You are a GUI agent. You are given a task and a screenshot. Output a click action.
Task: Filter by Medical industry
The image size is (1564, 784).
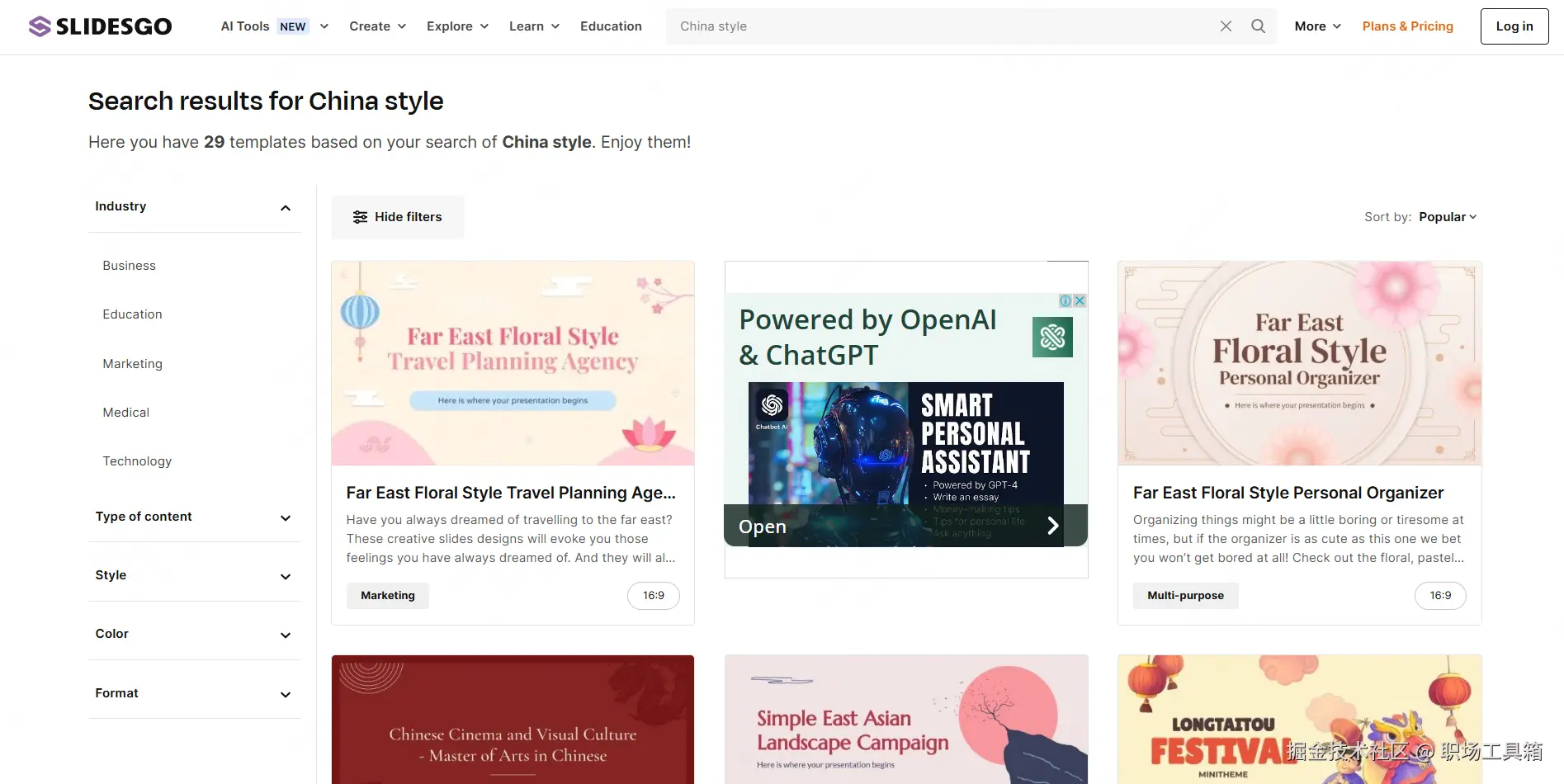click(125, 413)
